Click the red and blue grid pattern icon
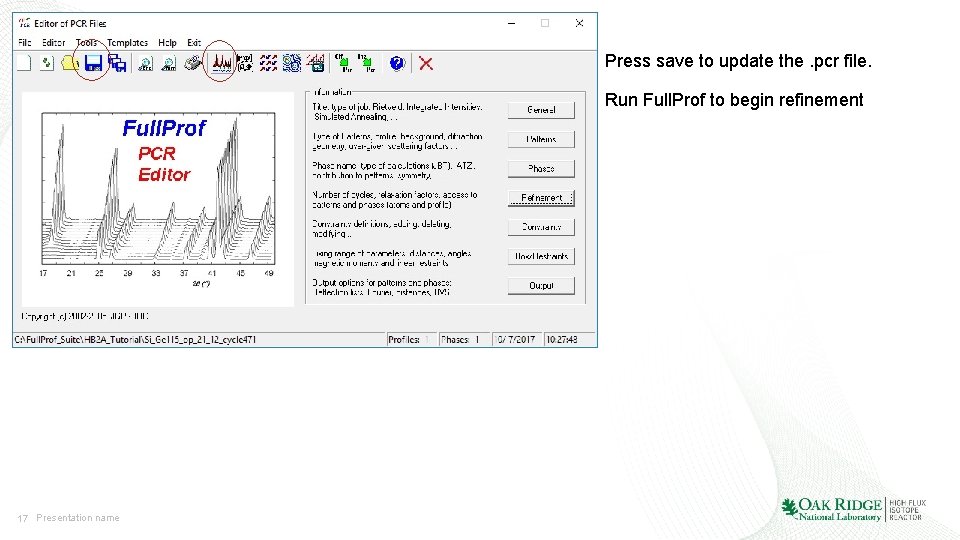 (x=268, y=63)
